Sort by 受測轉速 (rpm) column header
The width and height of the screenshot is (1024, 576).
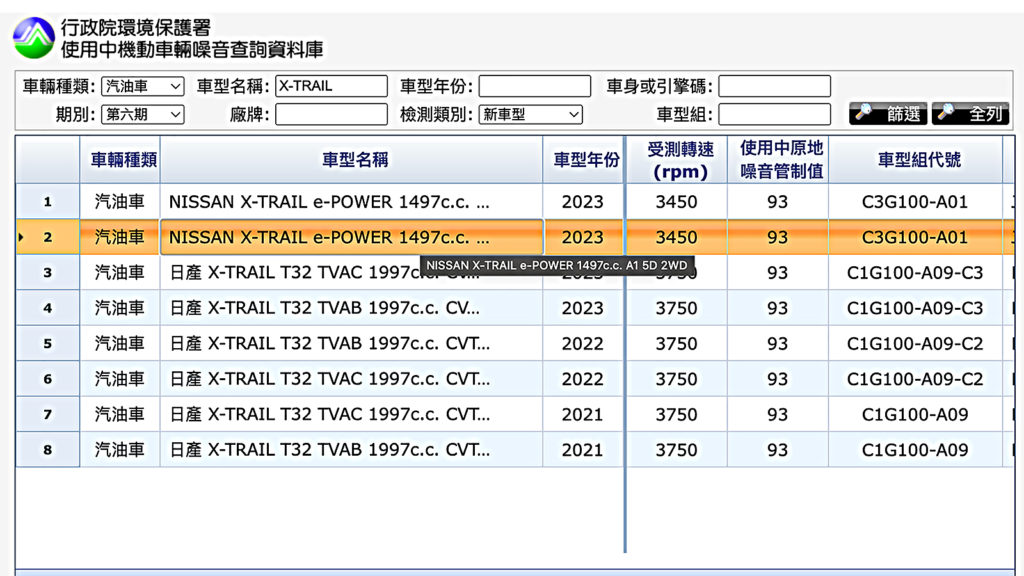click(677, 160)
